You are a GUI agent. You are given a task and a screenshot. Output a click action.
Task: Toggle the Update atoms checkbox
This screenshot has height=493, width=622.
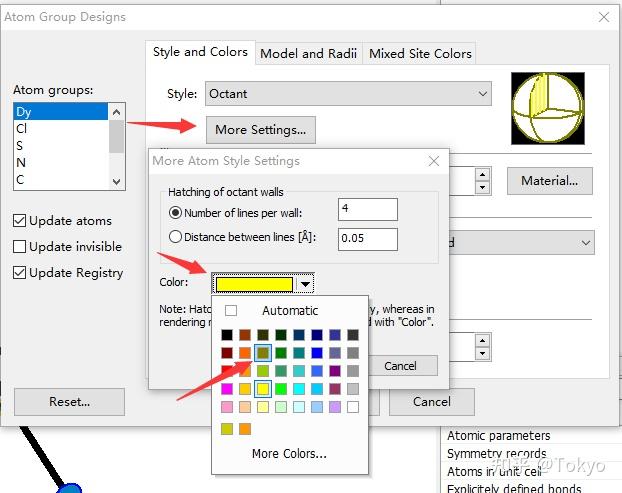20,221
